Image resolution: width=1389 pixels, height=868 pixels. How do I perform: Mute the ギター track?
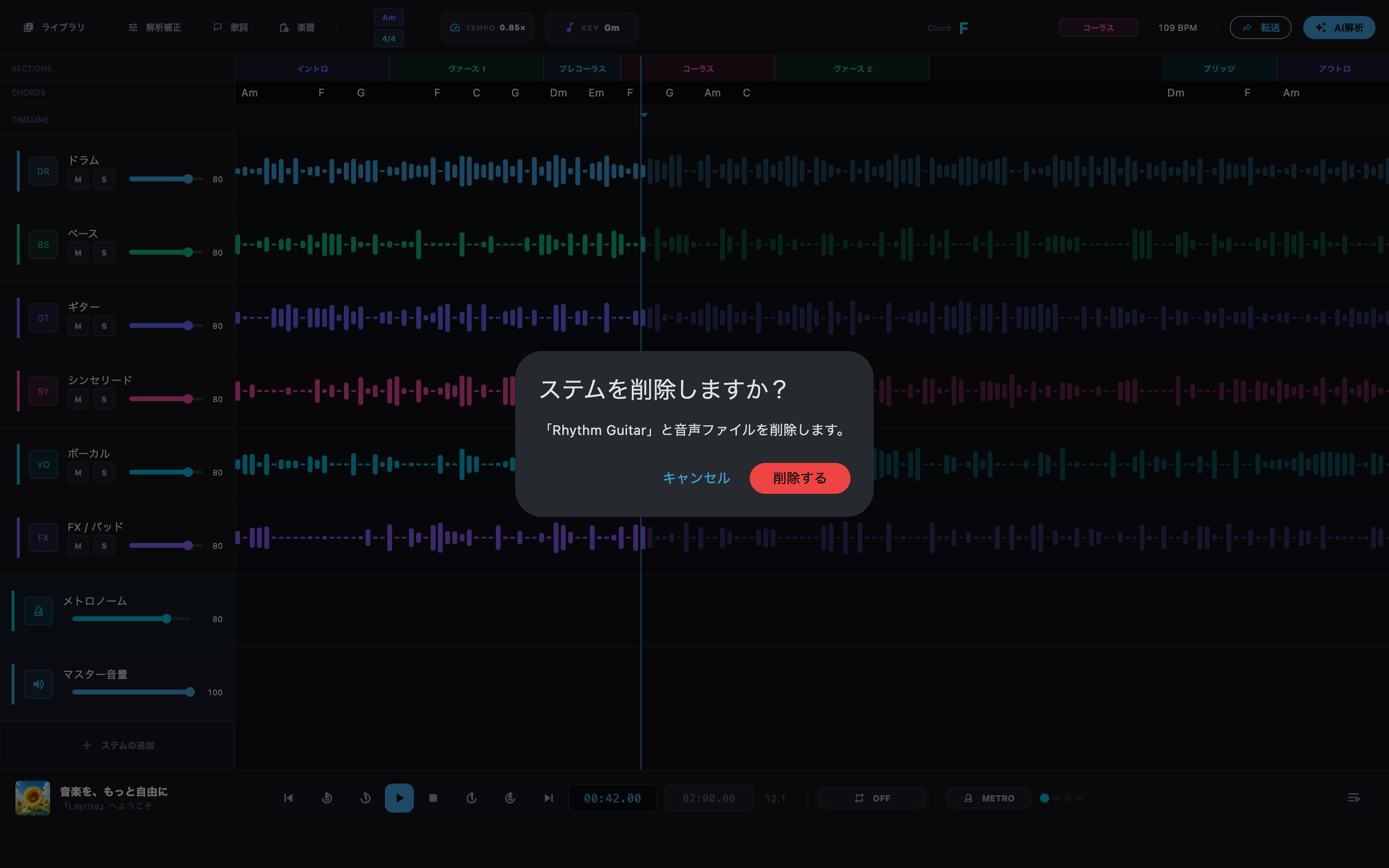pyautogui.click(x=78, y=326)
